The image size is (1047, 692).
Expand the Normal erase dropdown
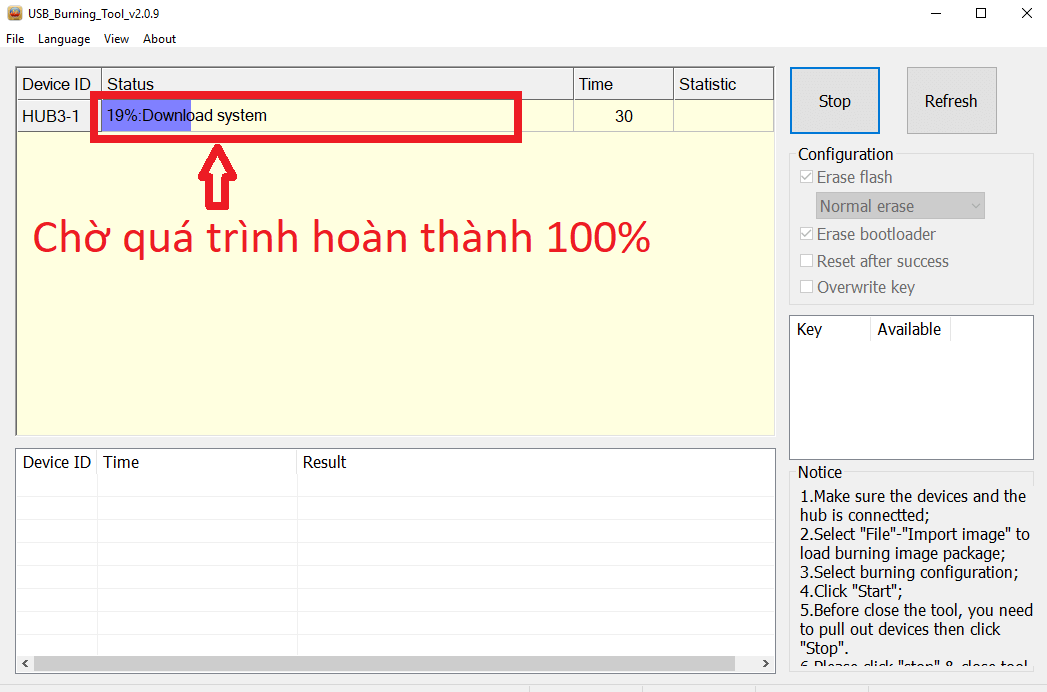tap(900, 206)
